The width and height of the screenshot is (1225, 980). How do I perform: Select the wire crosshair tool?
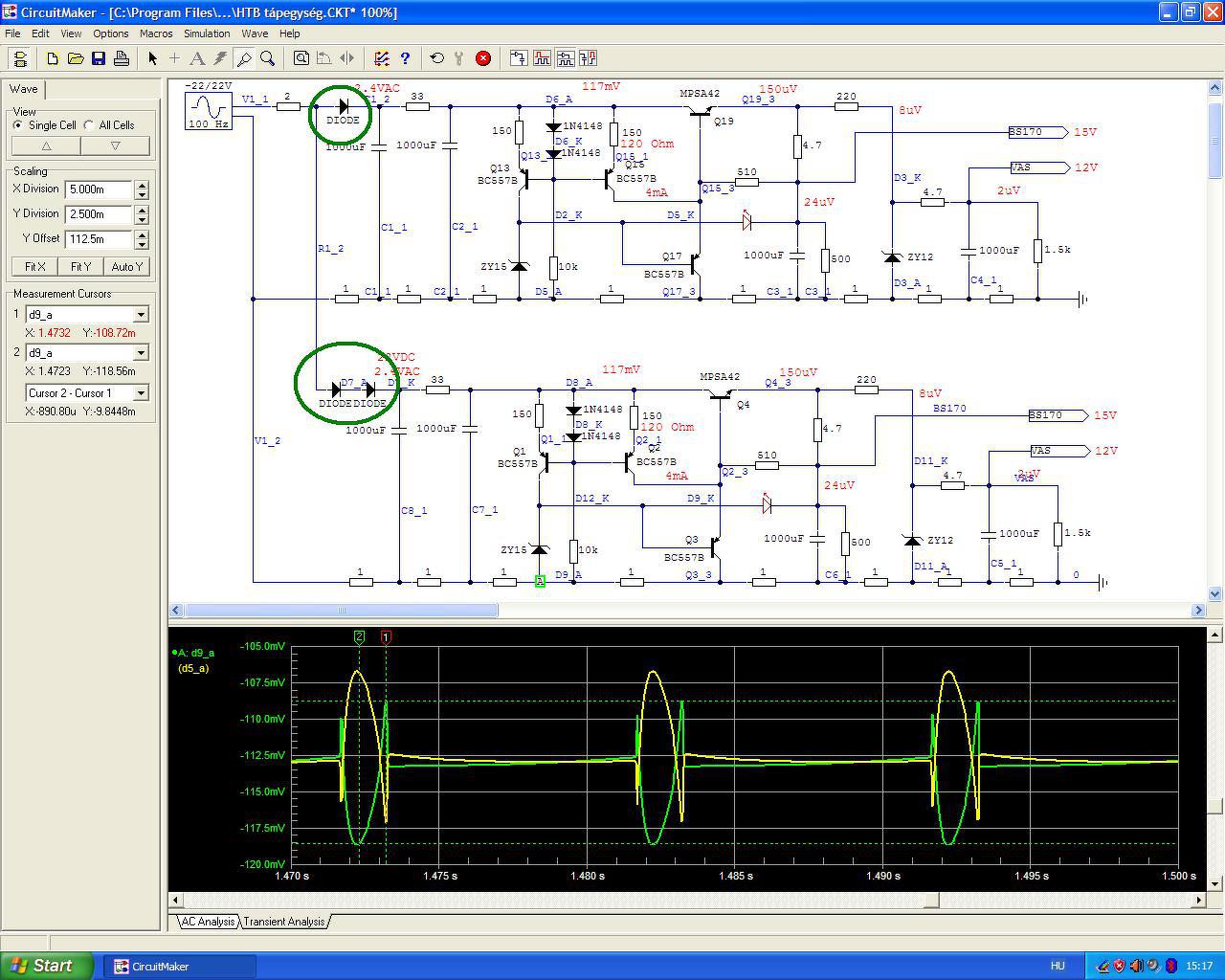coord(174,58)
